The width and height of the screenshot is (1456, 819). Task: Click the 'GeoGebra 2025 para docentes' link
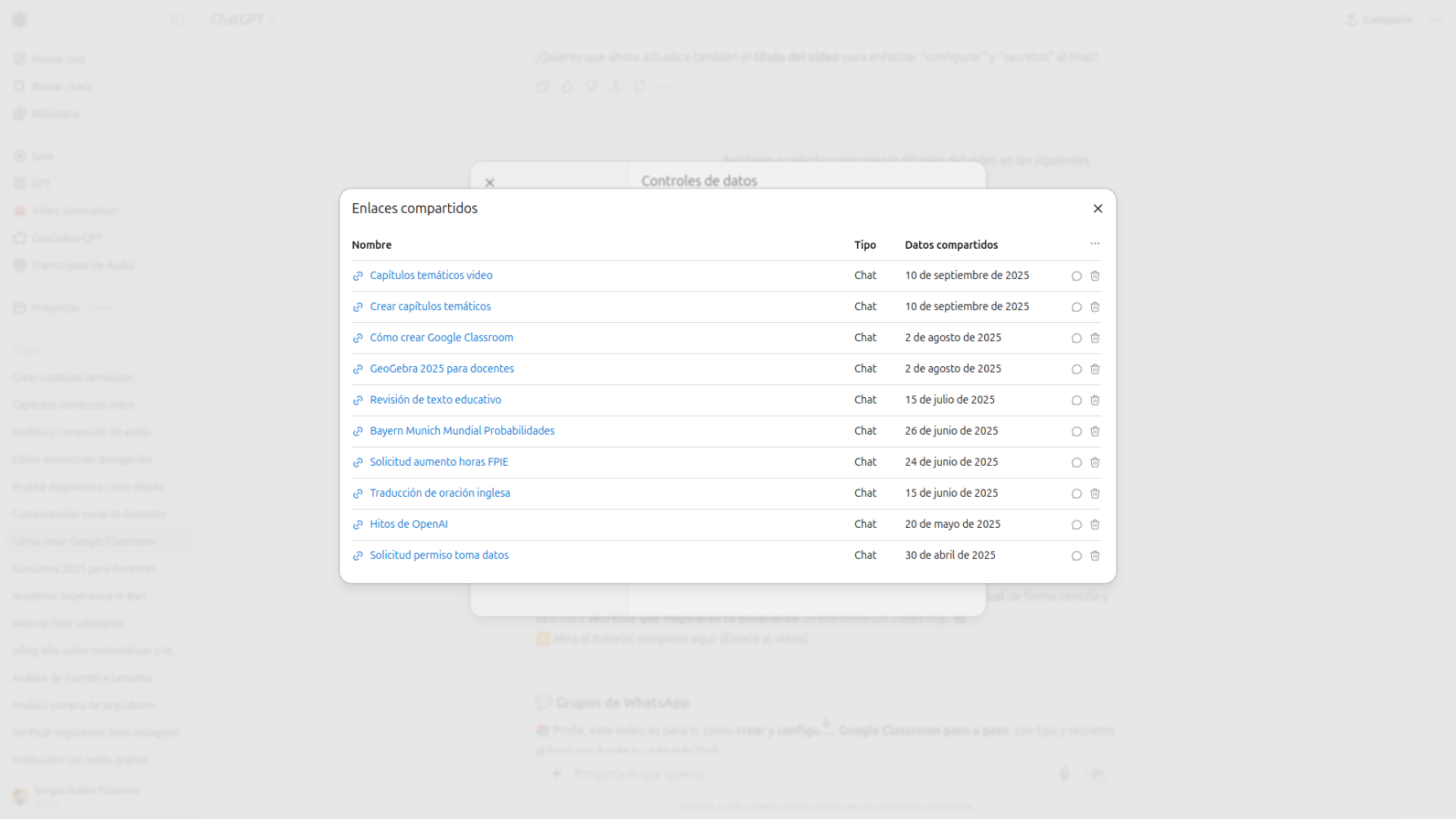point(442,369)
